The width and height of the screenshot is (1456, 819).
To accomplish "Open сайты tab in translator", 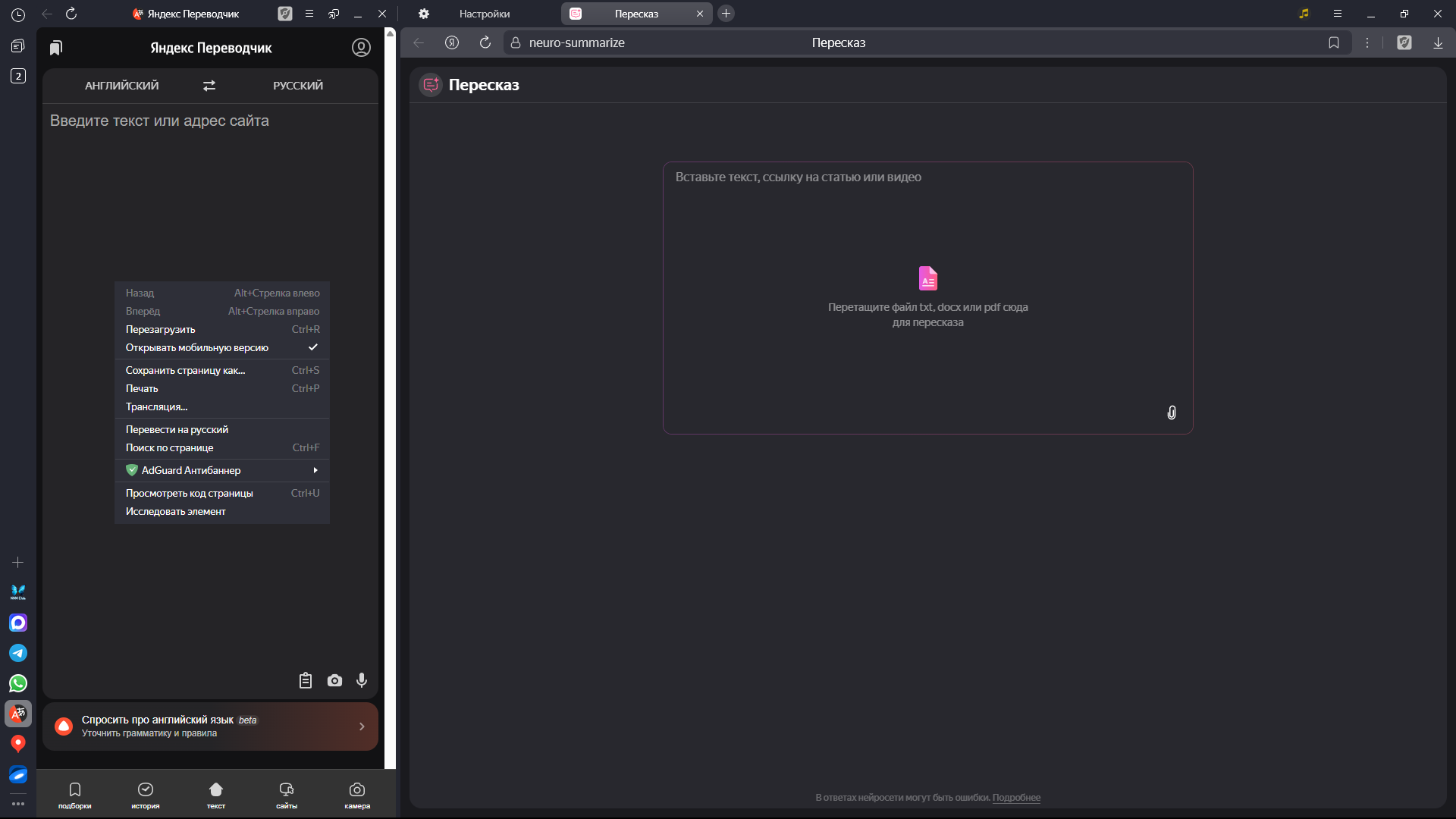I will tap(287, 795).
